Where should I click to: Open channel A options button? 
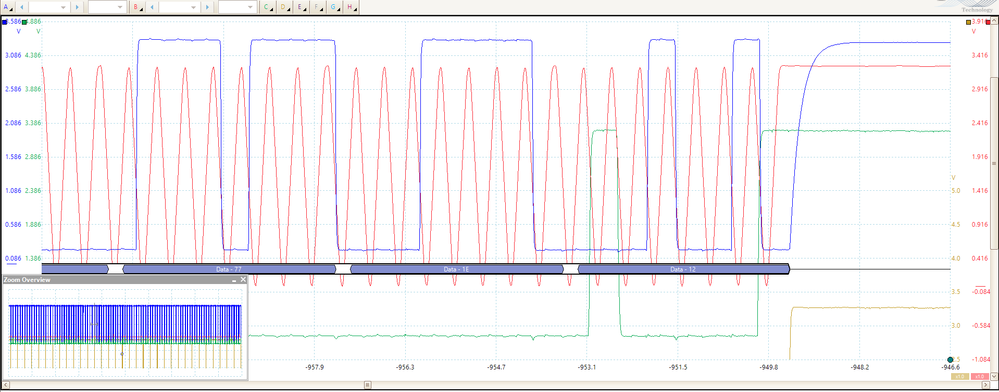coord(7,7)
